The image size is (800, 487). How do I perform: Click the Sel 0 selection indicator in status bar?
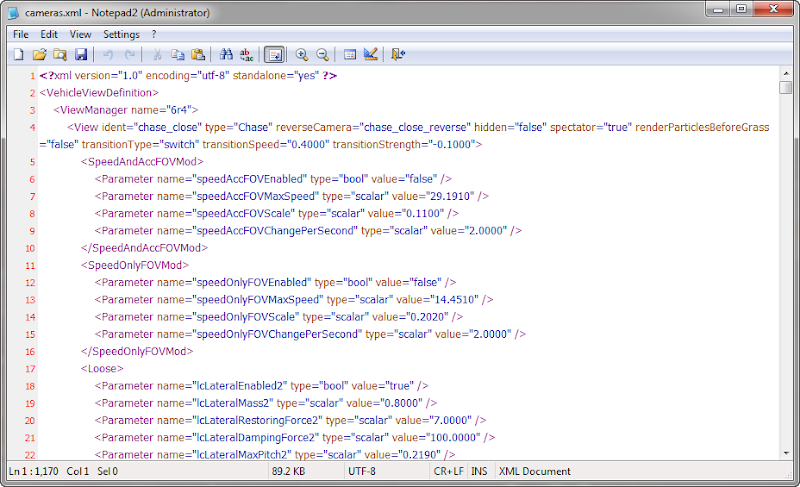(108, 471)
